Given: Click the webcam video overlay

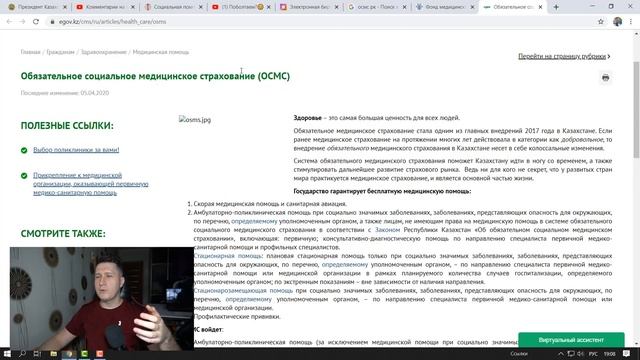Looking at the screenshot, I should [102, 298].
